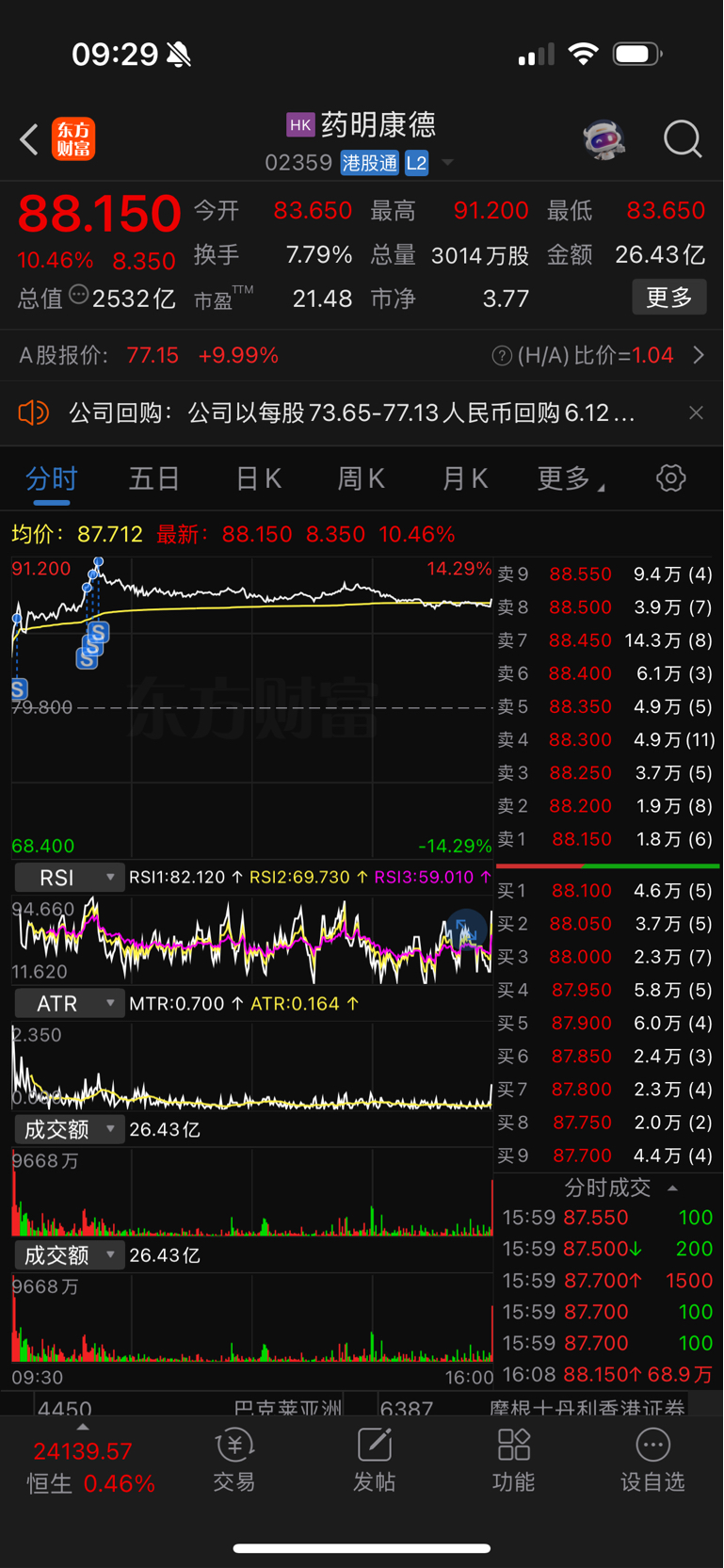Open H/A ratio detail chevron
Screen dimensions: 724x1568
pos(699,355)
